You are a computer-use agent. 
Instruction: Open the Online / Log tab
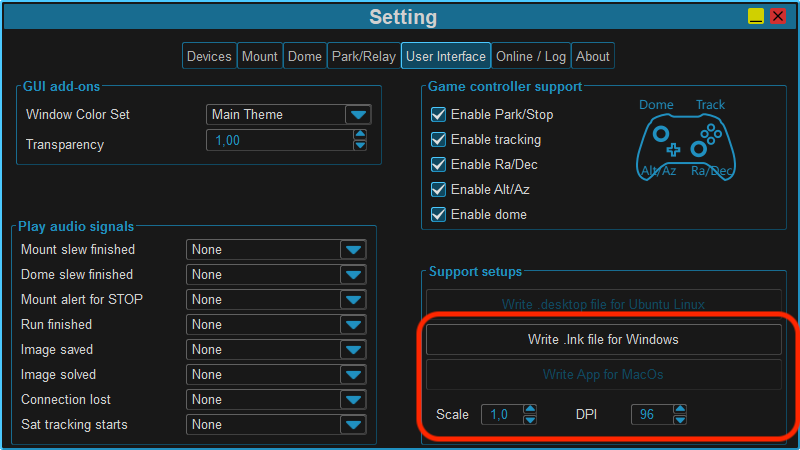[x=531, y=56]
